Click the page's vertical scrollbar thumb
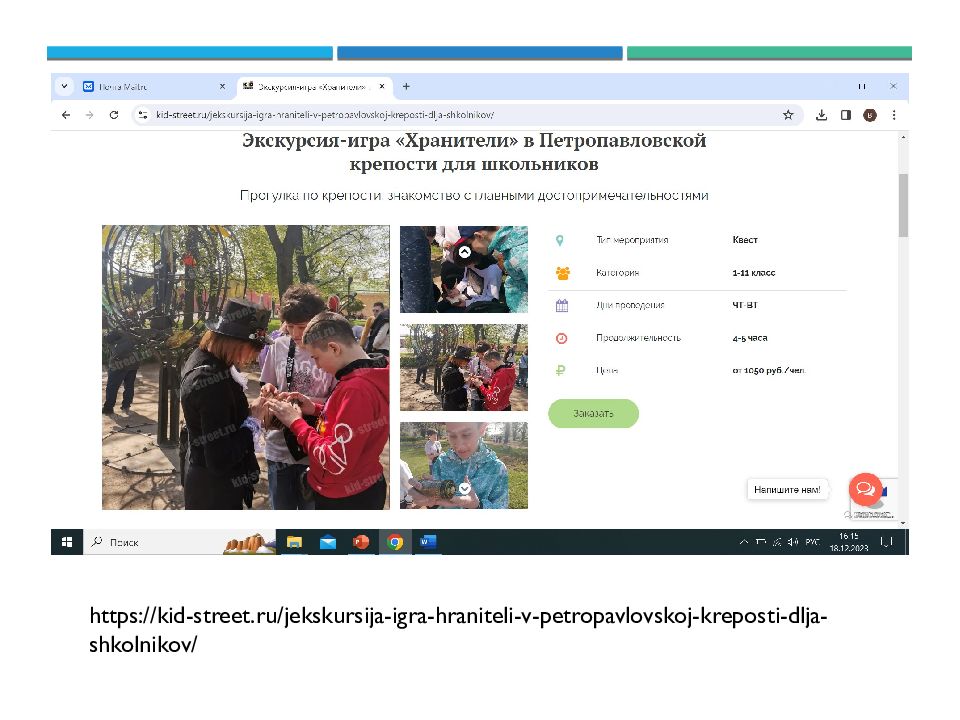Image resolution: width=960 pixels, height=720 pixels. [x=903, y=205]
